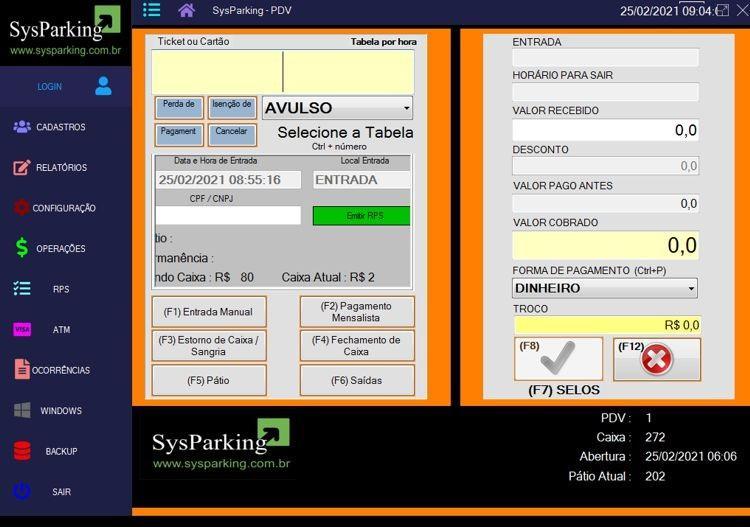Focus the Ticket ou Cartão yellow field

283,72
